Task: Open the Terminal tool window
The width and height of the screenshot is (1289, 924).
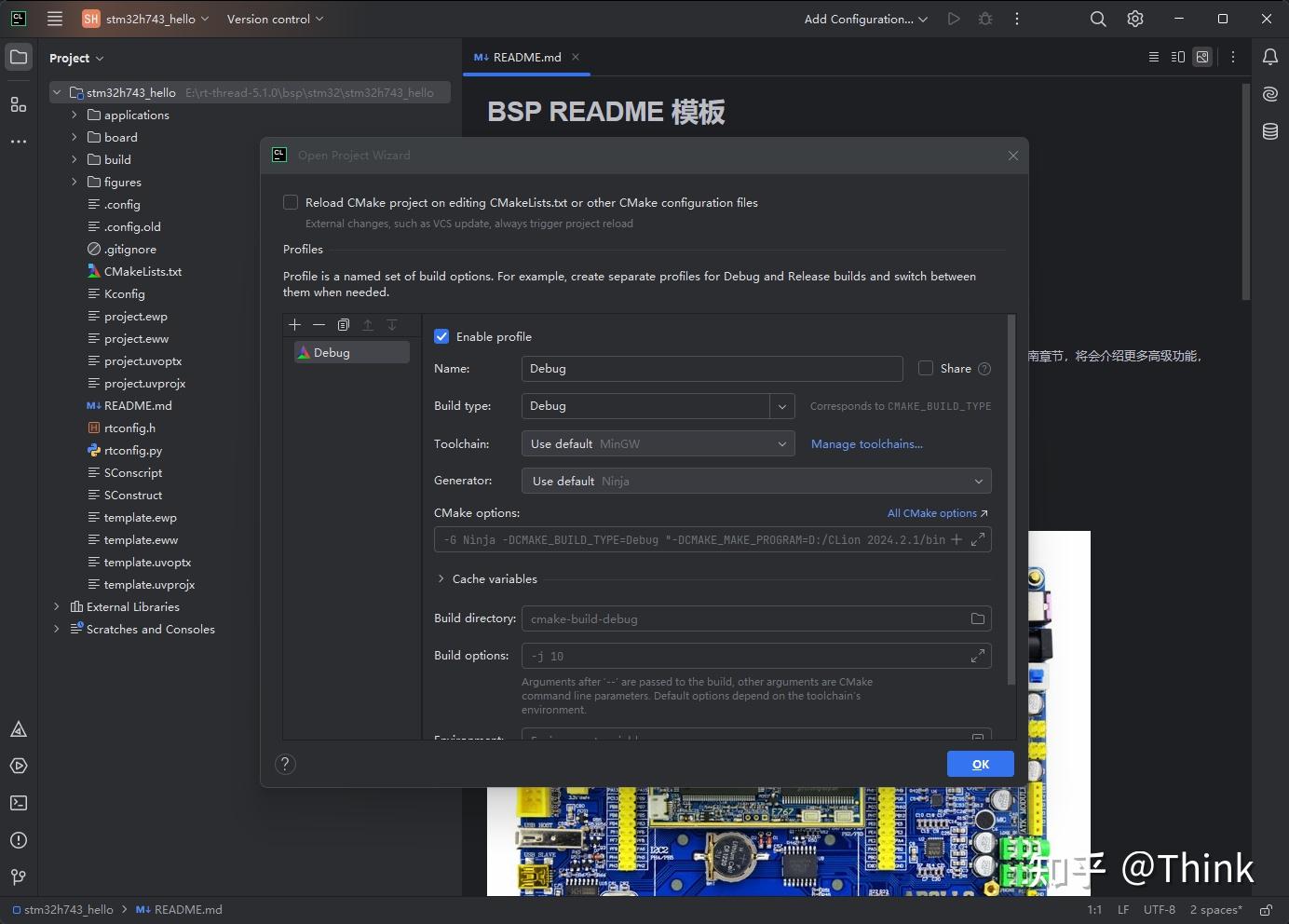Action: (x=19, y=803)
